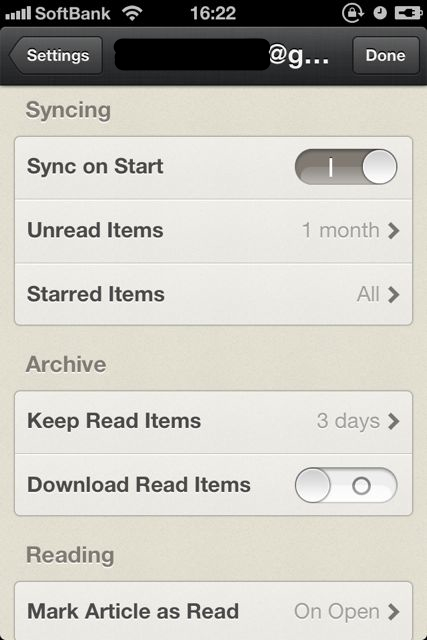Select the Unread Items row label
This screenshot has height=640, width=427.
[95, 230]
